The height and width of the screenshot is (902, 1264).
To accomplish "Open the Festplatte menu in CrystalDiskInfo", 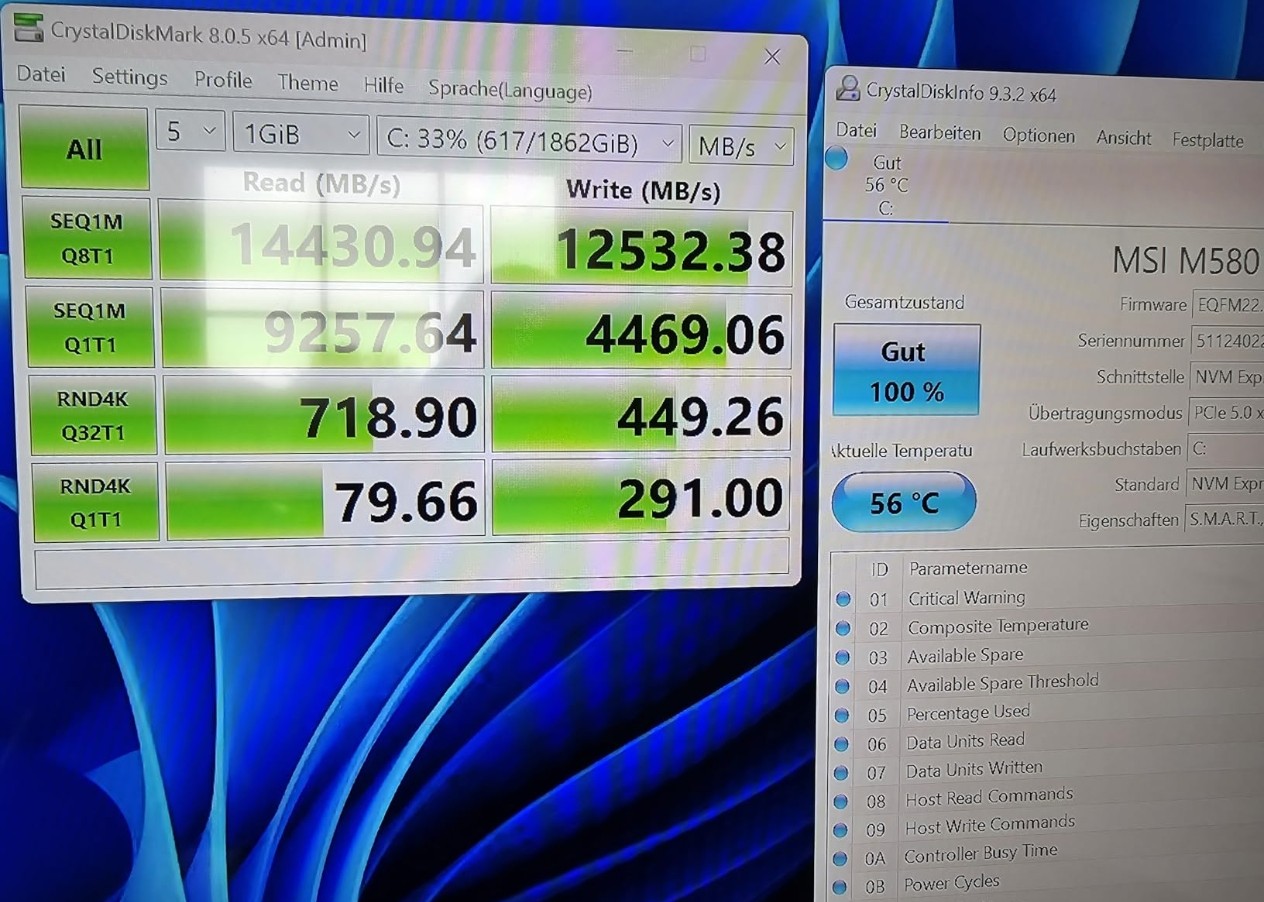I will coord(1208,141).
